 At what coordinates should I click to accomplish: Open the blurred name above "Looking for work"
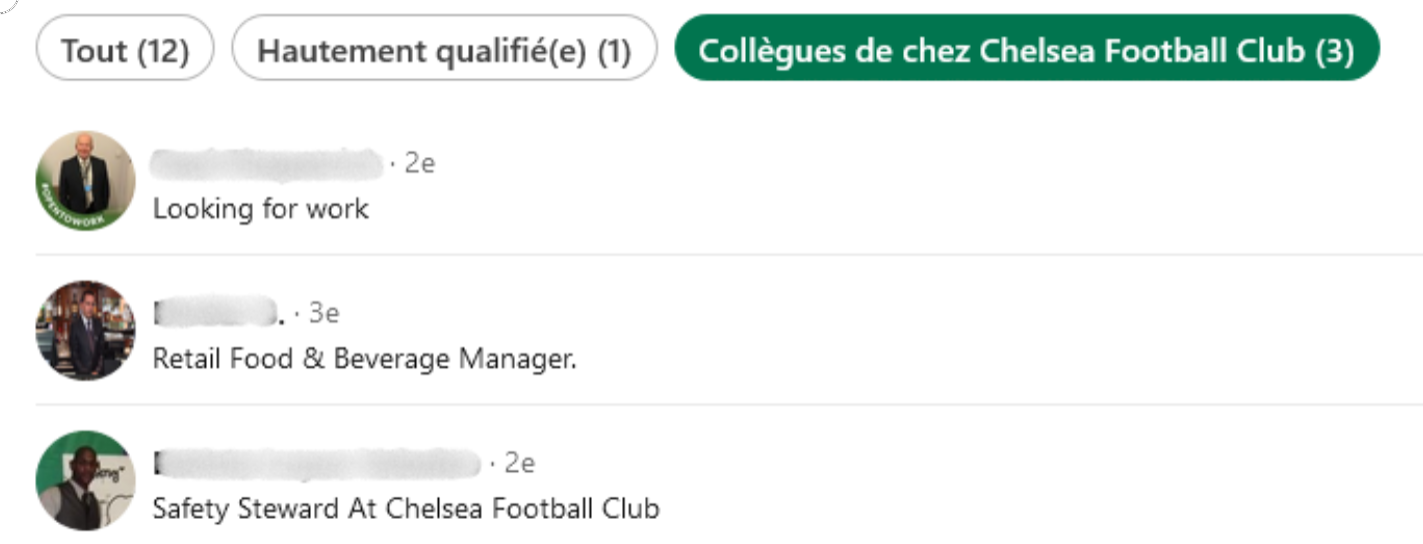pyautogui.click(x=267, y=163)
